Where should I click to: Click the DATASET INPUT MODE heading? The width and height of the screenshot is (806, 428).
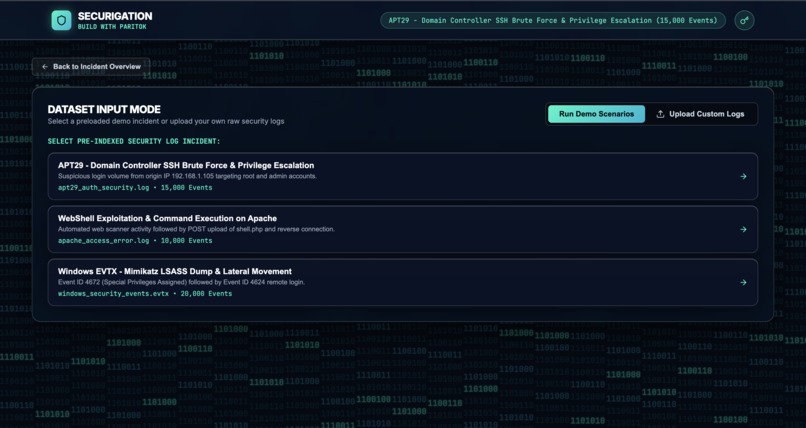click(104, 109)
